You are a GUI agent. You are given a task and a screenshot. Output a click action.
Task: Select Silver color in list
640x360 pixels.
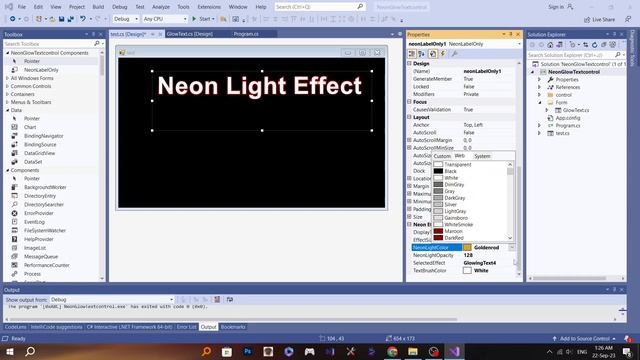point(451,204)
